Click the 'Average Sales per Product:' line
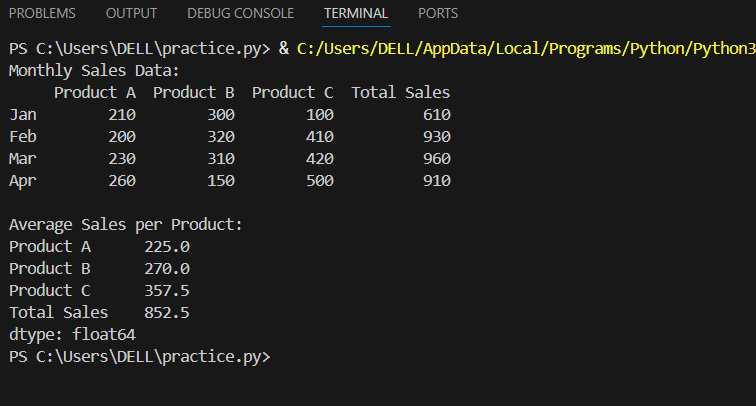Viewport: 756px width, 406px height. click(125, 225)
